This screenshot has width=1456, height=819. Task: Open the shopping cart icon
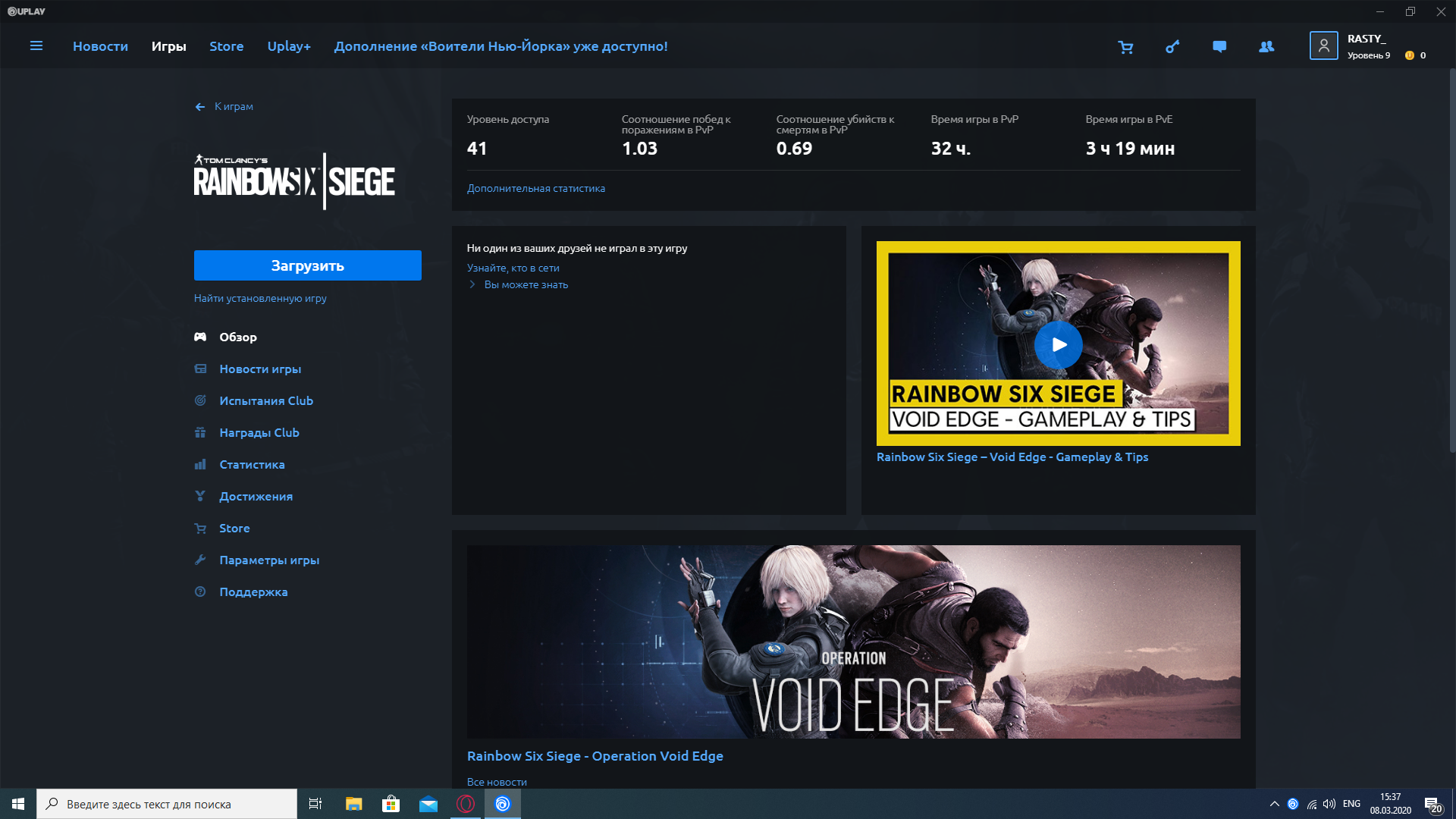click(1125, 47)
